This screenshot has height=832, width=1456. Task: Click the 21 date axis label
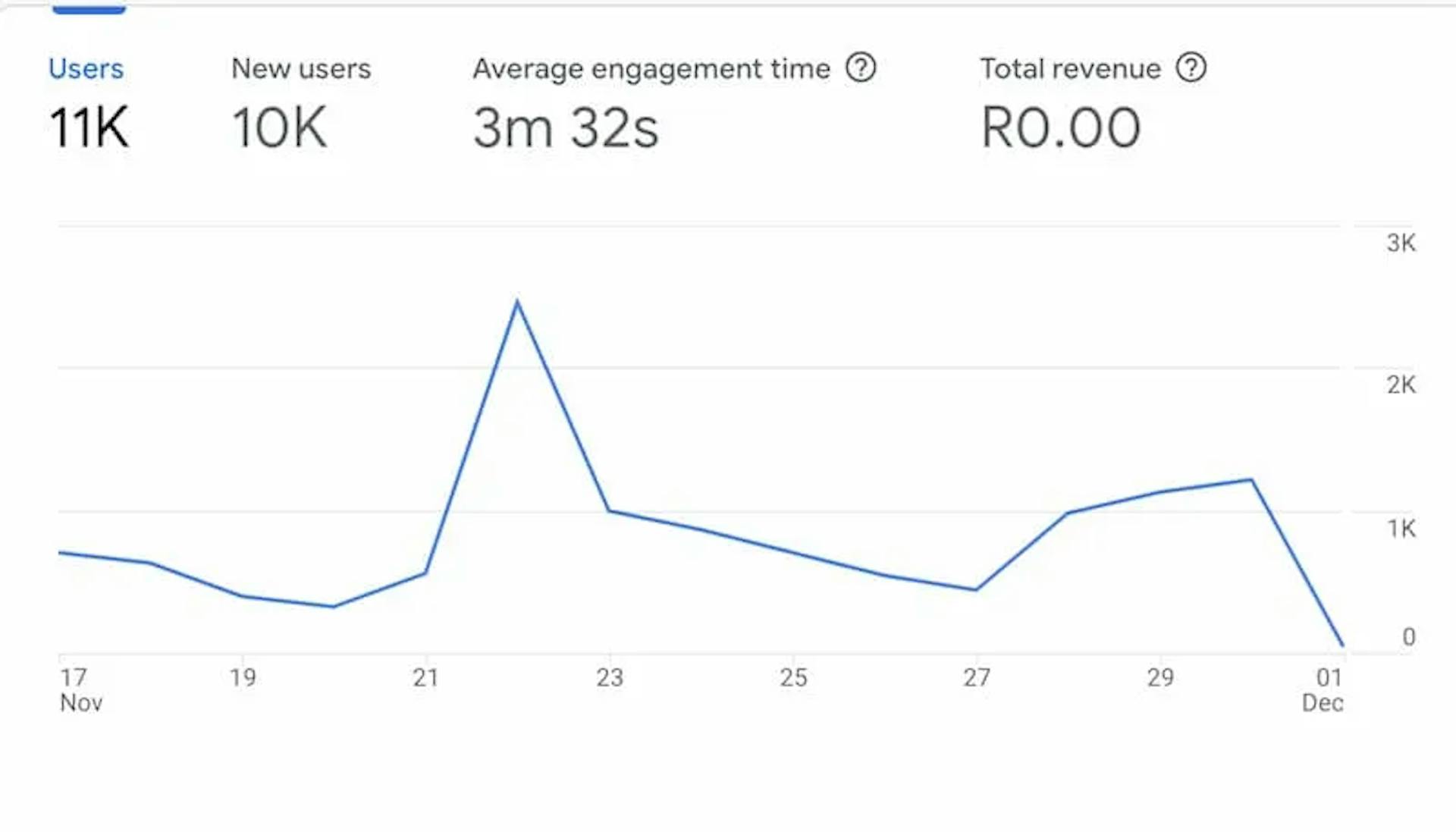coord(425,677)
